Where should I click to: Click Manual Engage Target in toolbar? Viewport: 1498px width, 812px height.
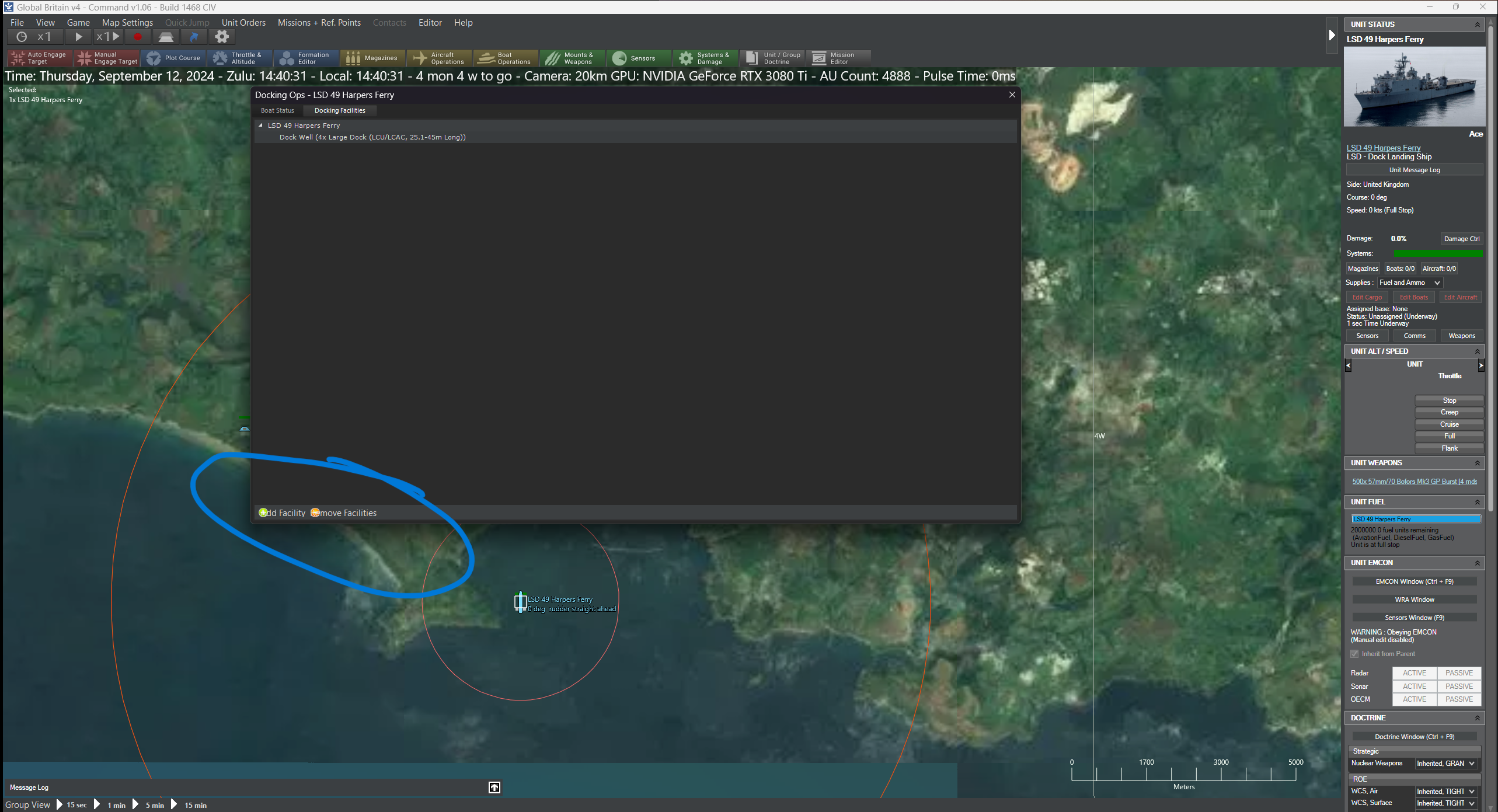(107, 58)
